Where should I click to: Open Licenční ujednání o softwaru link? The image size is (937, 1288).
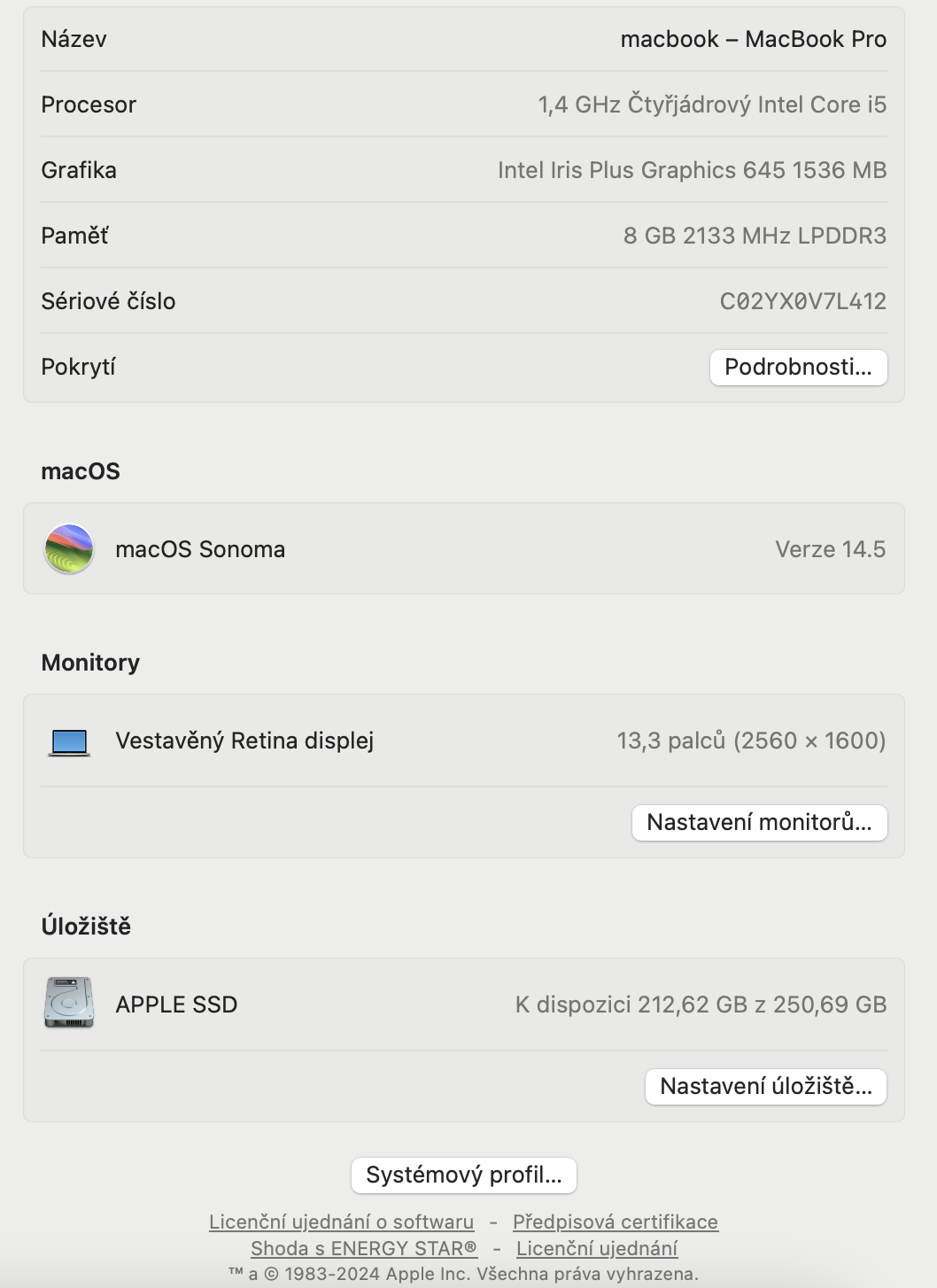[x=342, y=1222]
